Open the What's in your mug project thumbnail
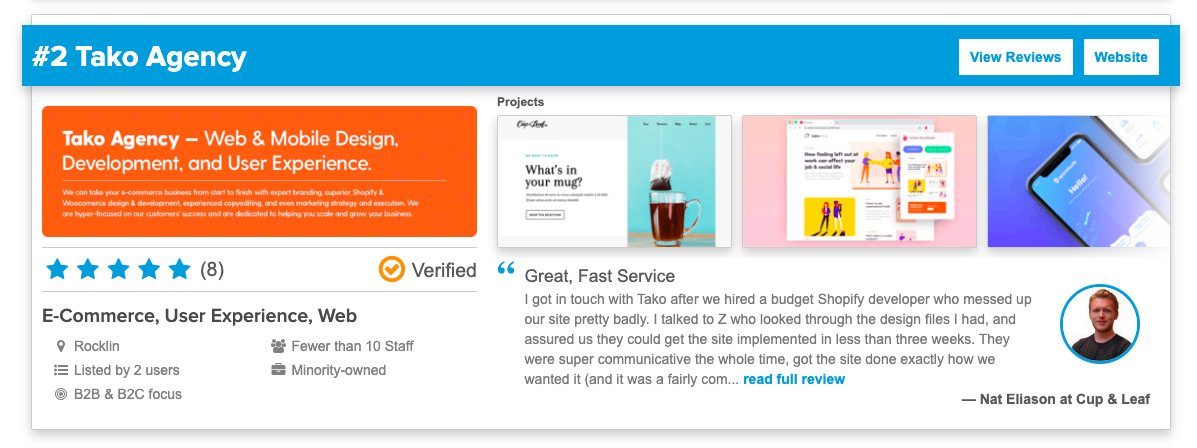 (615, 182)
